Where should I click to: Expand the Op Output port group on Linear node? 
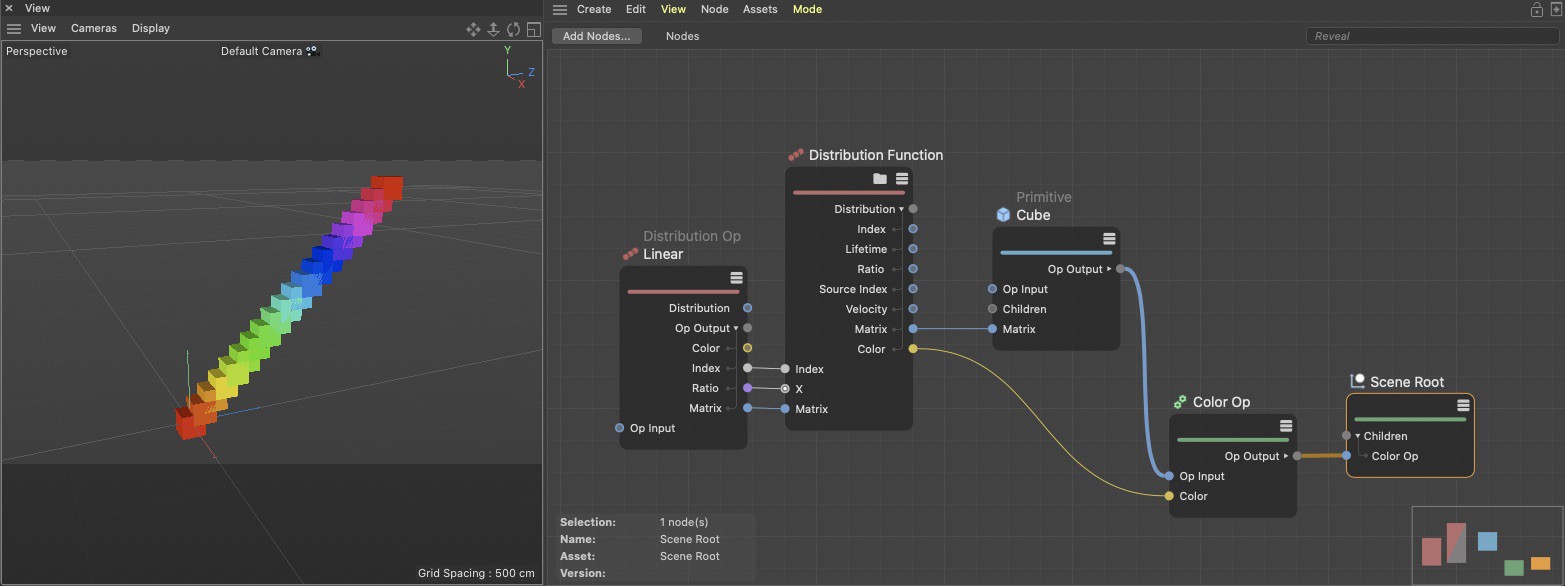pos(736,328)
